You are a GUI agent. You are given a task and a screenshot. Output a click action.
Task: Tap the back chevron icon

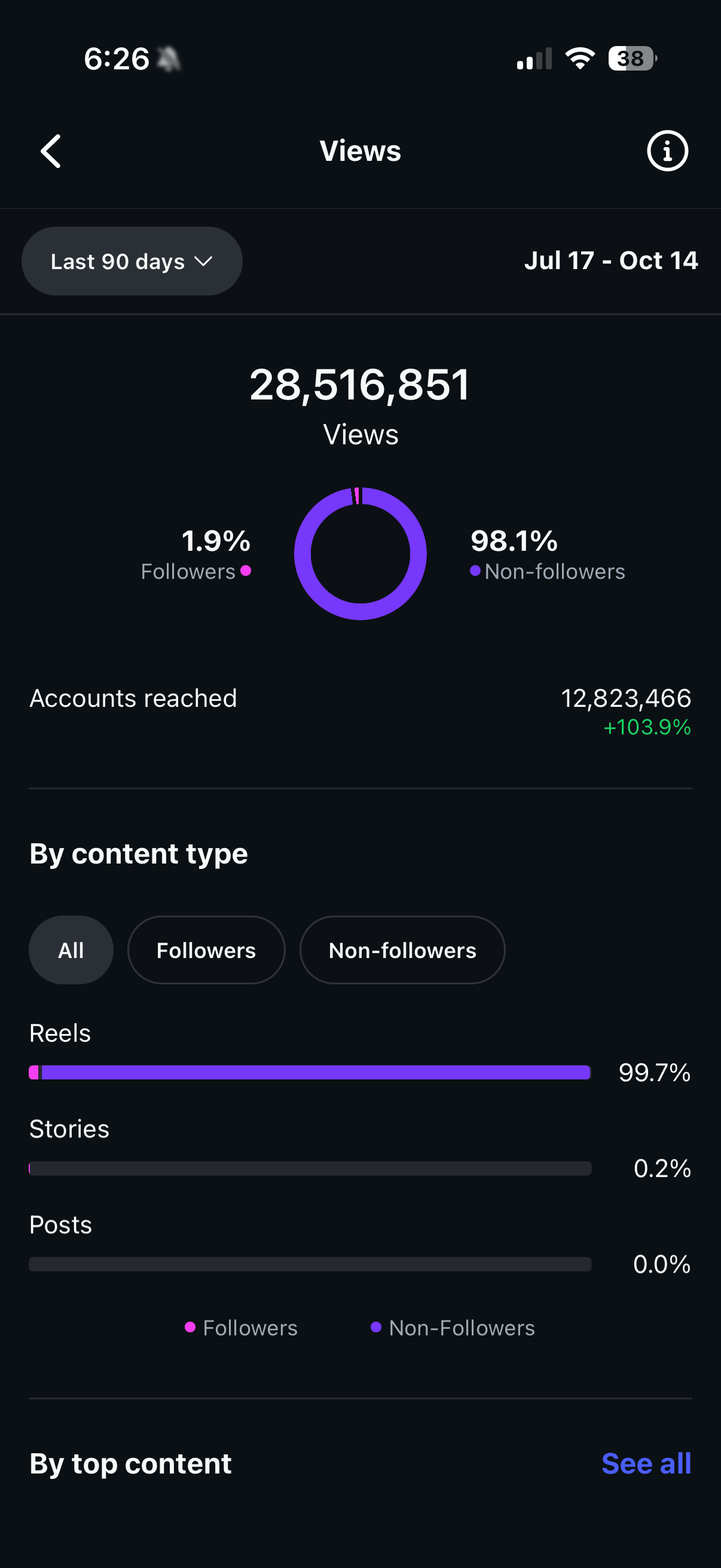[x=51, y=150]
